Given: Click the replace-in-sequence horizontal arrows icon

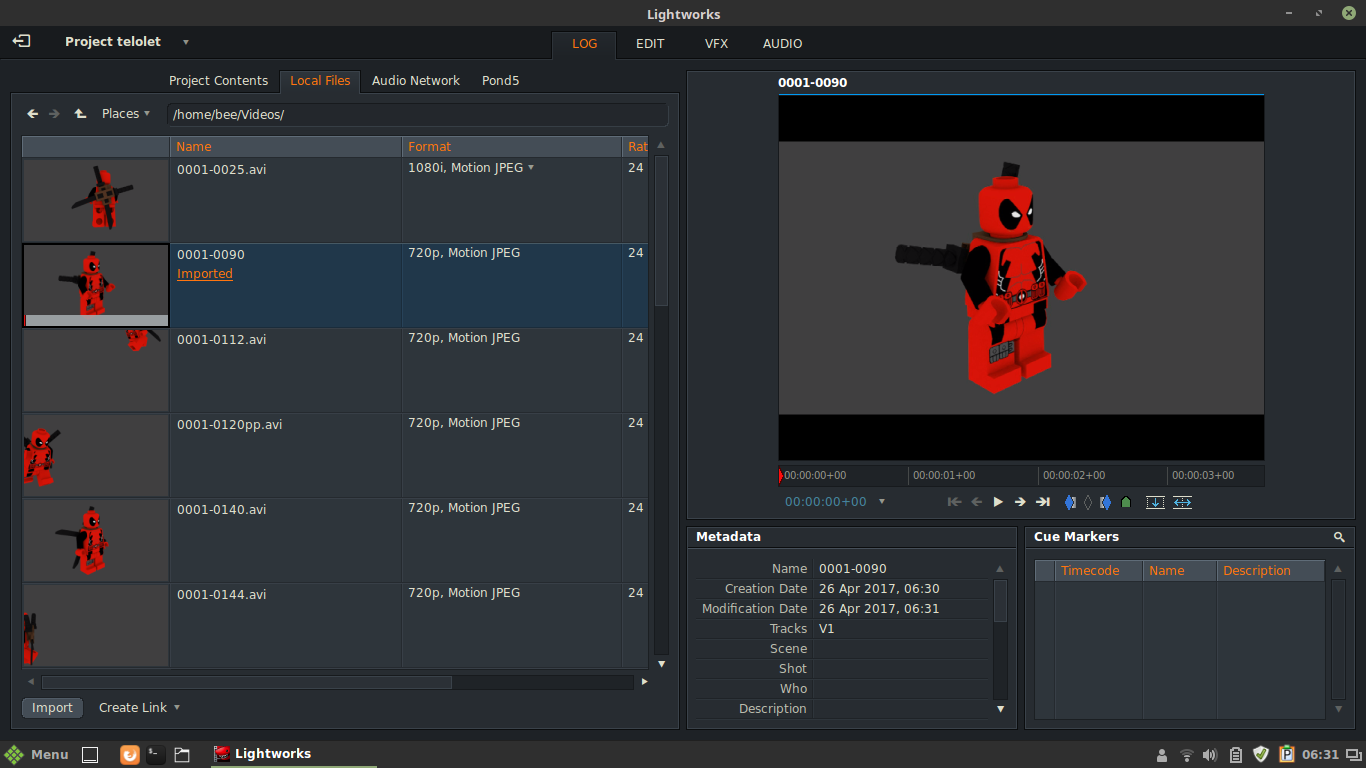Looking at the screenshot, I should pos(1182,502).
